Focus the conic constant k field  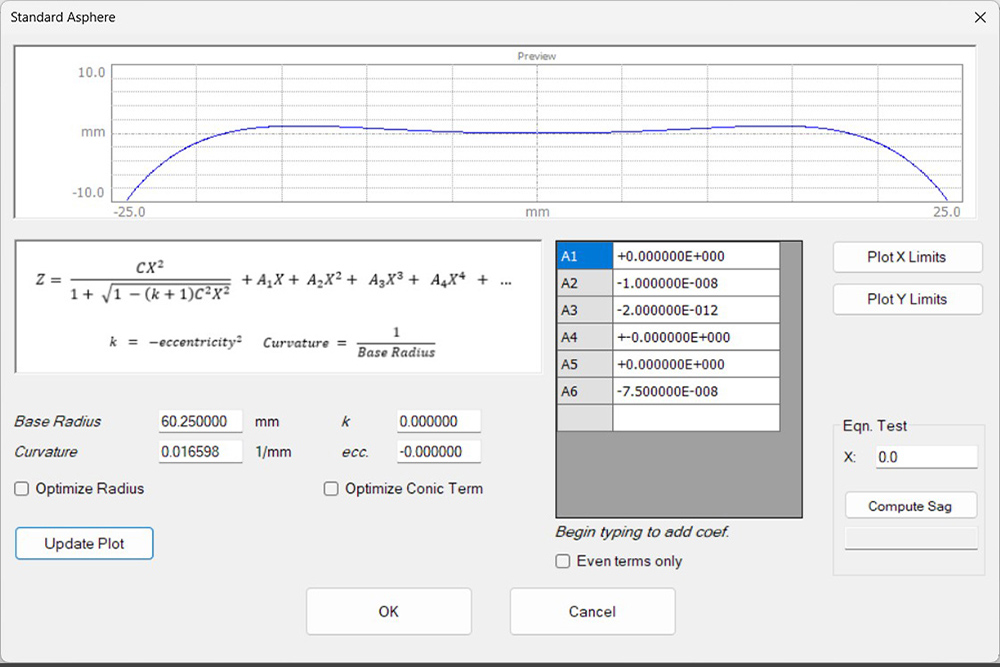pos(439,421)
